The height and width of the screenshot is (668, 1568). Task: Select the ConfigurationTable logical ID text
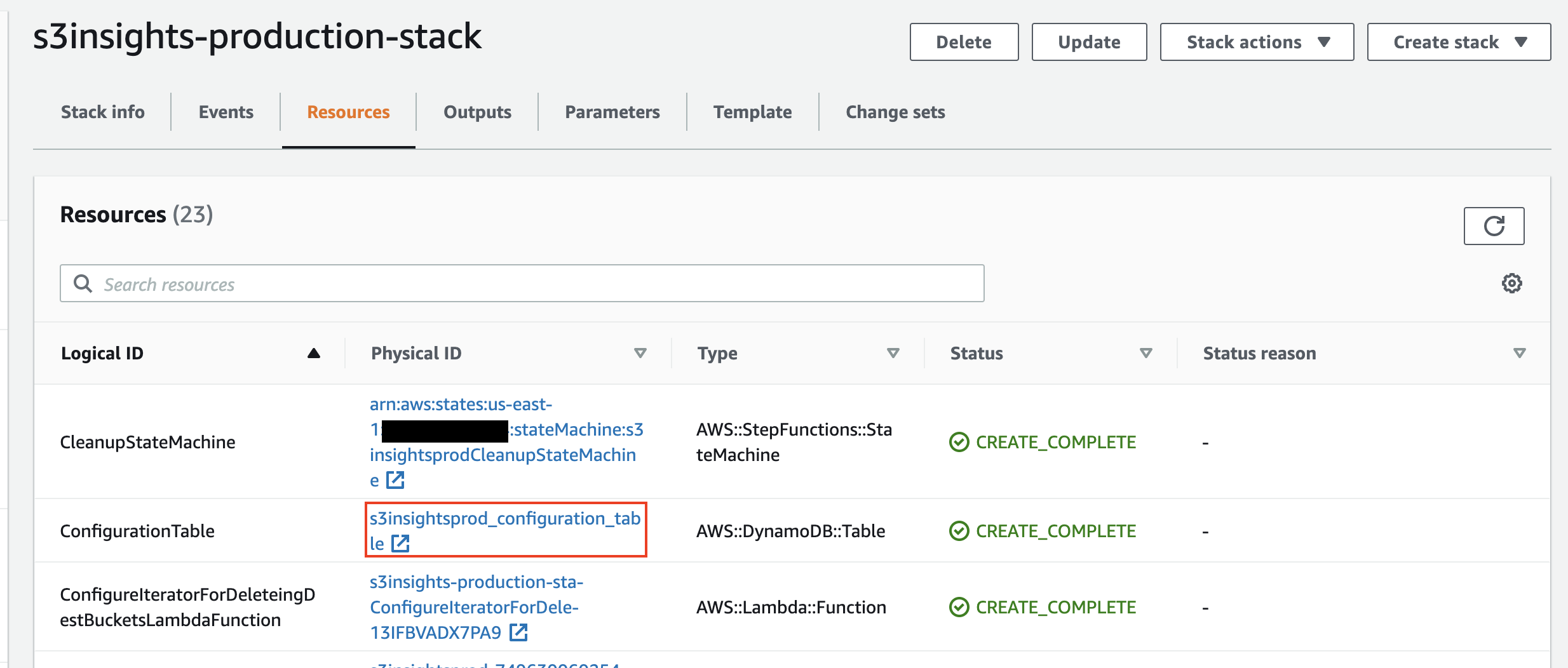pyautogui.click(x=137, y=531)
